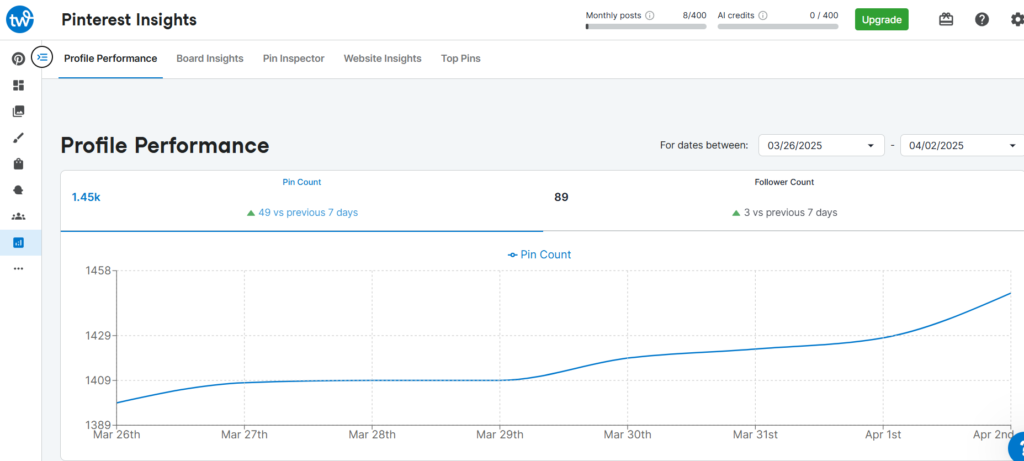This screenshot has height=461, width=1024.
Task: Click the 1409 y-axis label
Action: point(98,380)
